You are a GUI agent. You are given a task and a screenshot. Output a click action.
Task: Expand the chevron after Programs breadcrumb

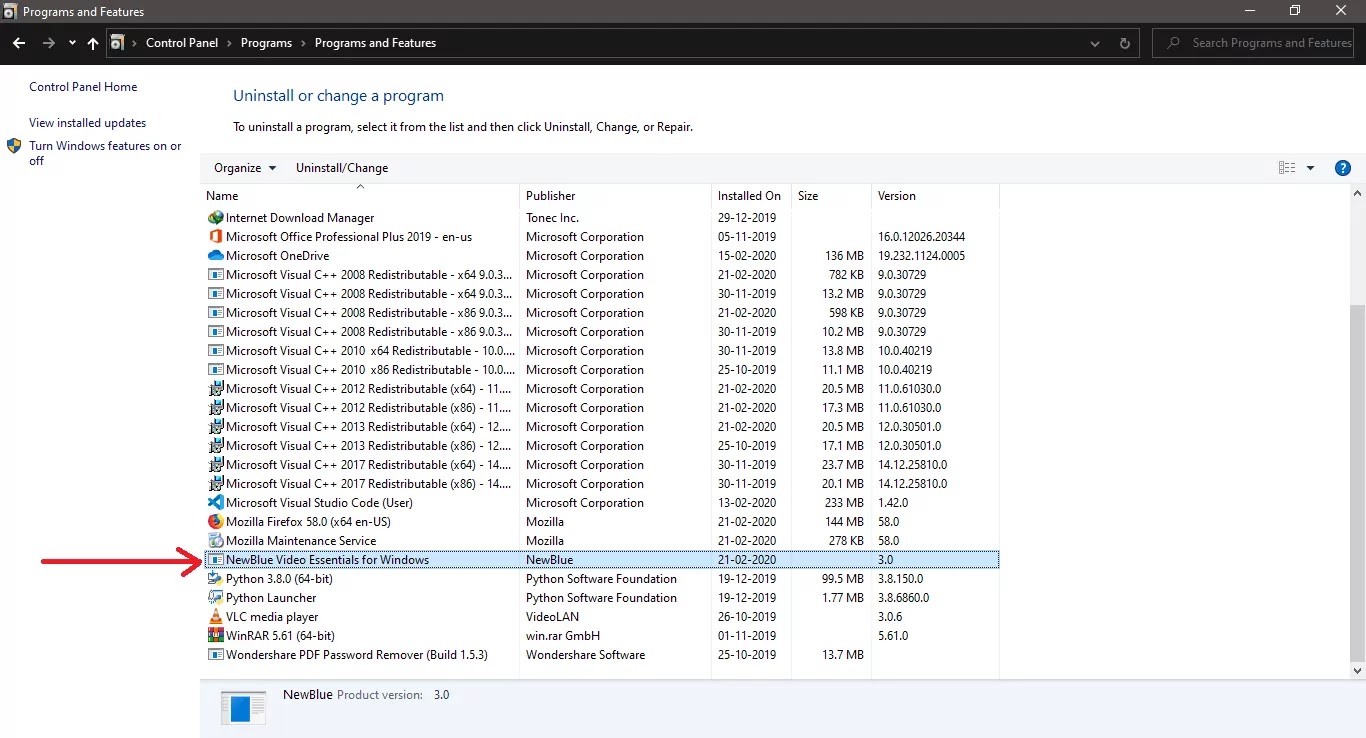coord(304,43)
